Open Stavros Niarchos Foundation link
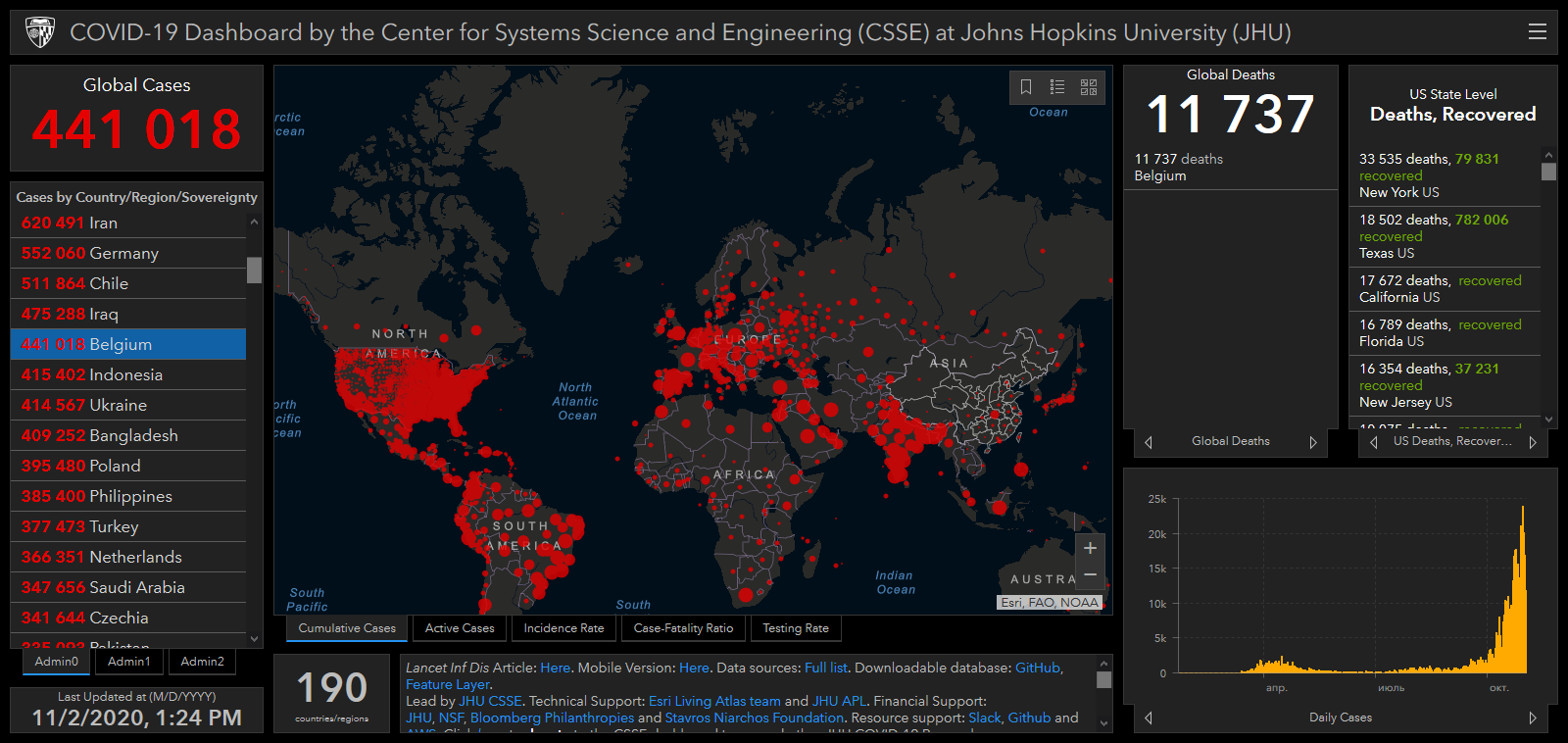This screenshot has height=743, width=1568. pos(754,718)
